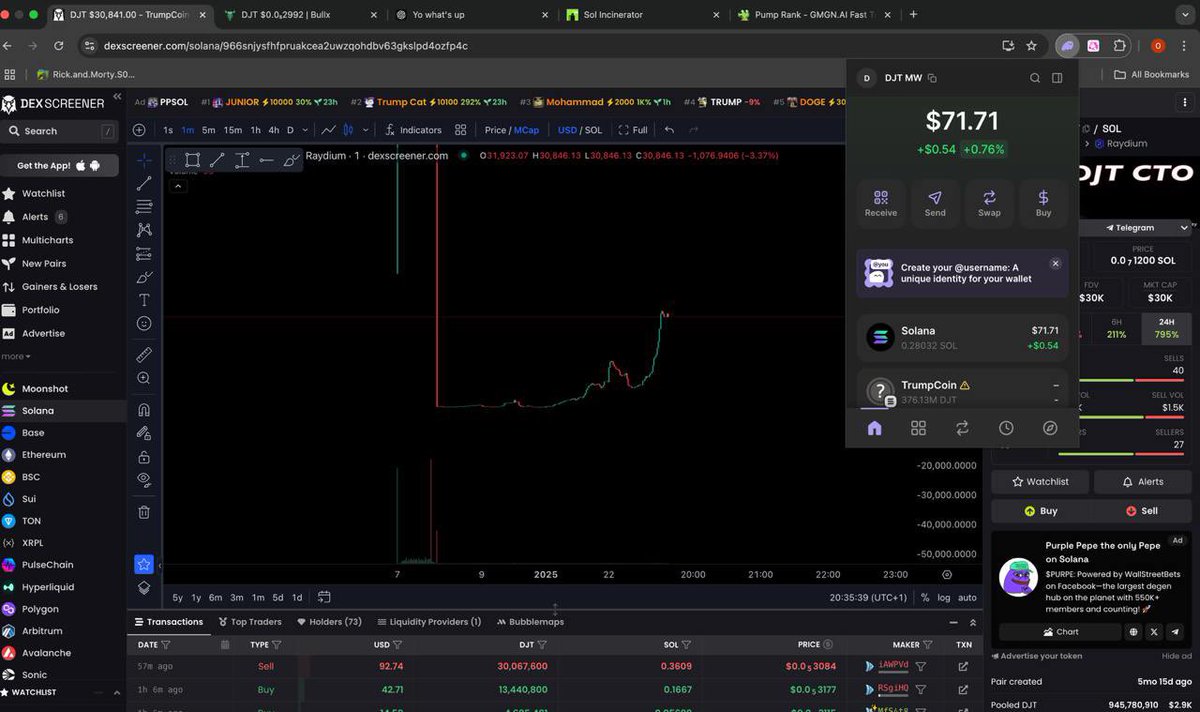Click green Buy button in token panel
1200x712 pixels.
[x=1041, y=510]
